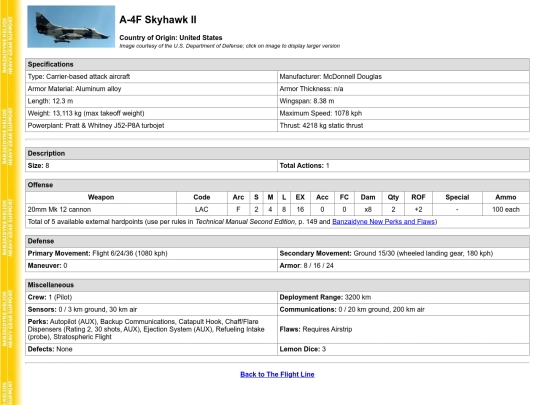Select Length: 12.3 m cell
This screenshot has height=405, width=540.
[151, 101]
